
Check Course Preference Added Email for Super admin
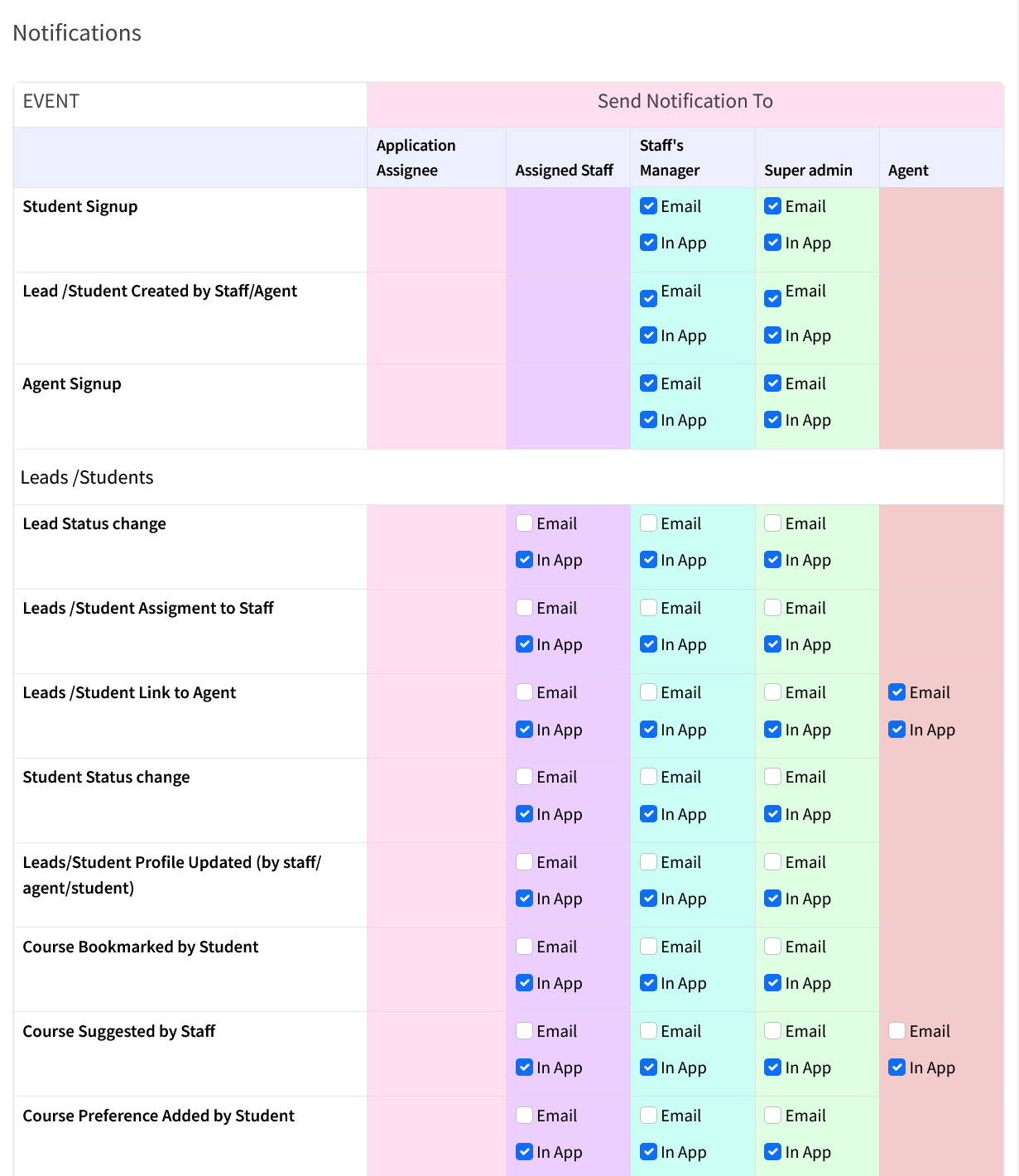click(772, 1116)
